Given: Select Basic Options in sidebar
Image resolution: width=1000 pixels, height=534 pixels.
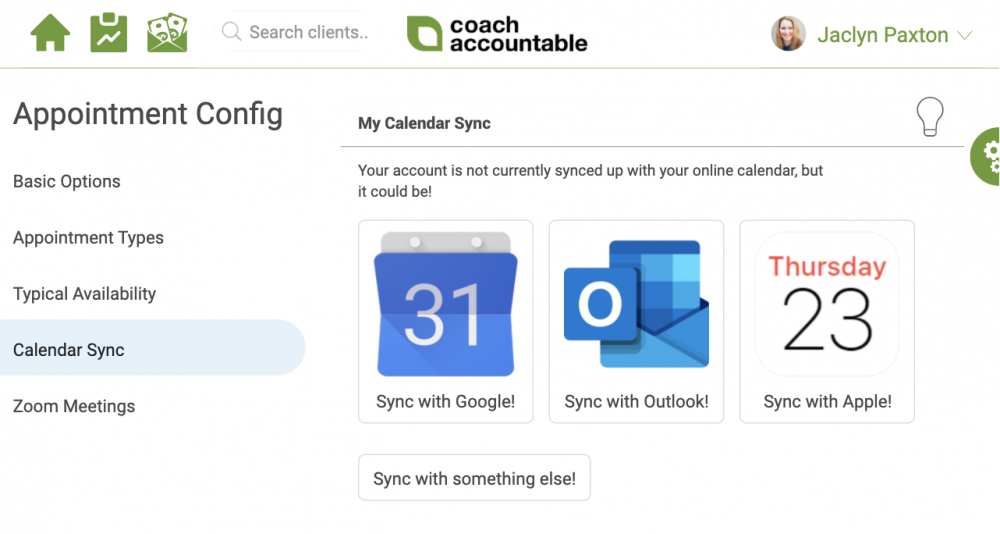Looking at the screenshot, I should 67,181.
